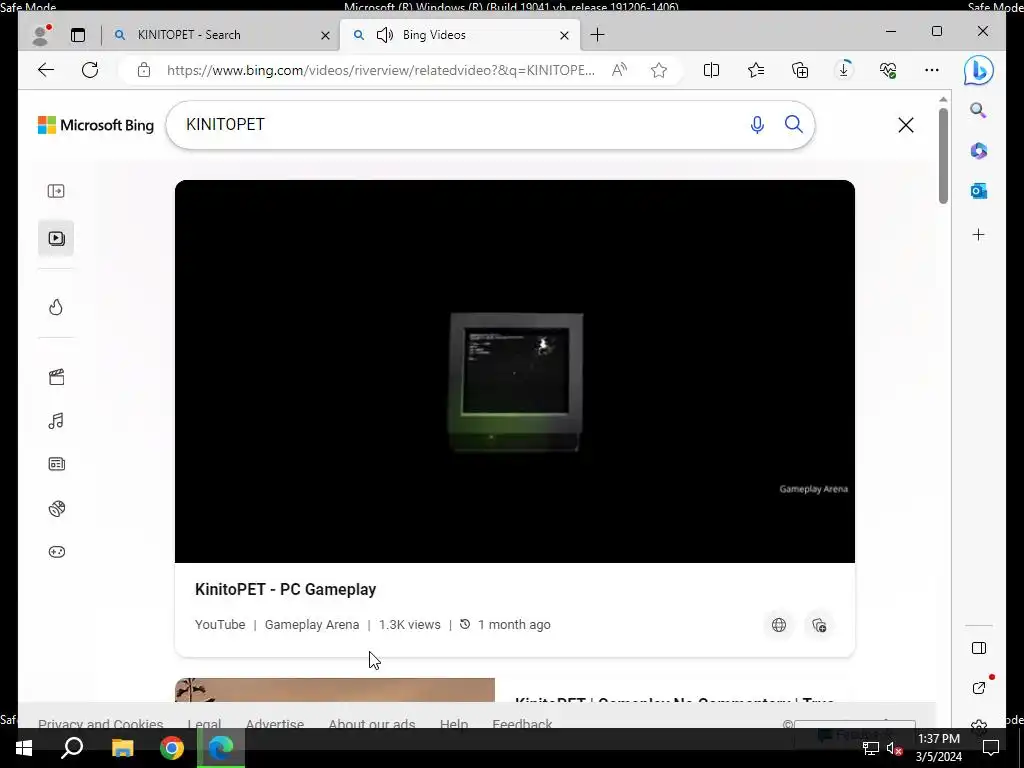
Task: Start voice search with microphone
Action: click(757, 125)
